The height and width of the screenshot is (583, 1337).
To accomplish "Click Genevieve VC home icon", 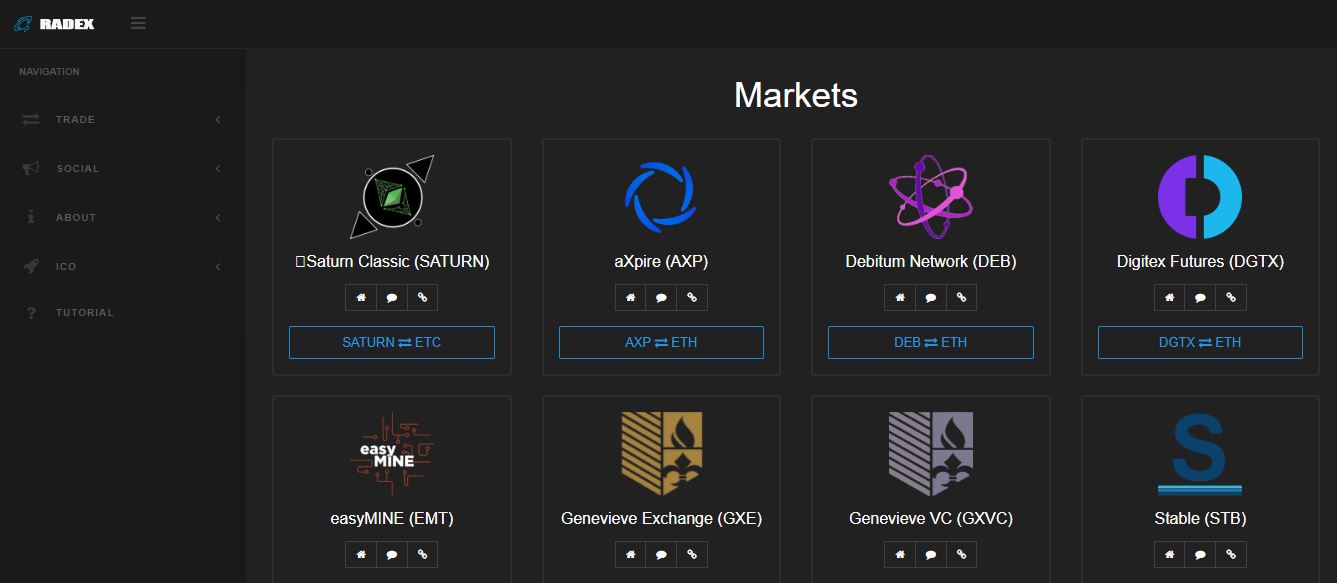I will 900,554.
